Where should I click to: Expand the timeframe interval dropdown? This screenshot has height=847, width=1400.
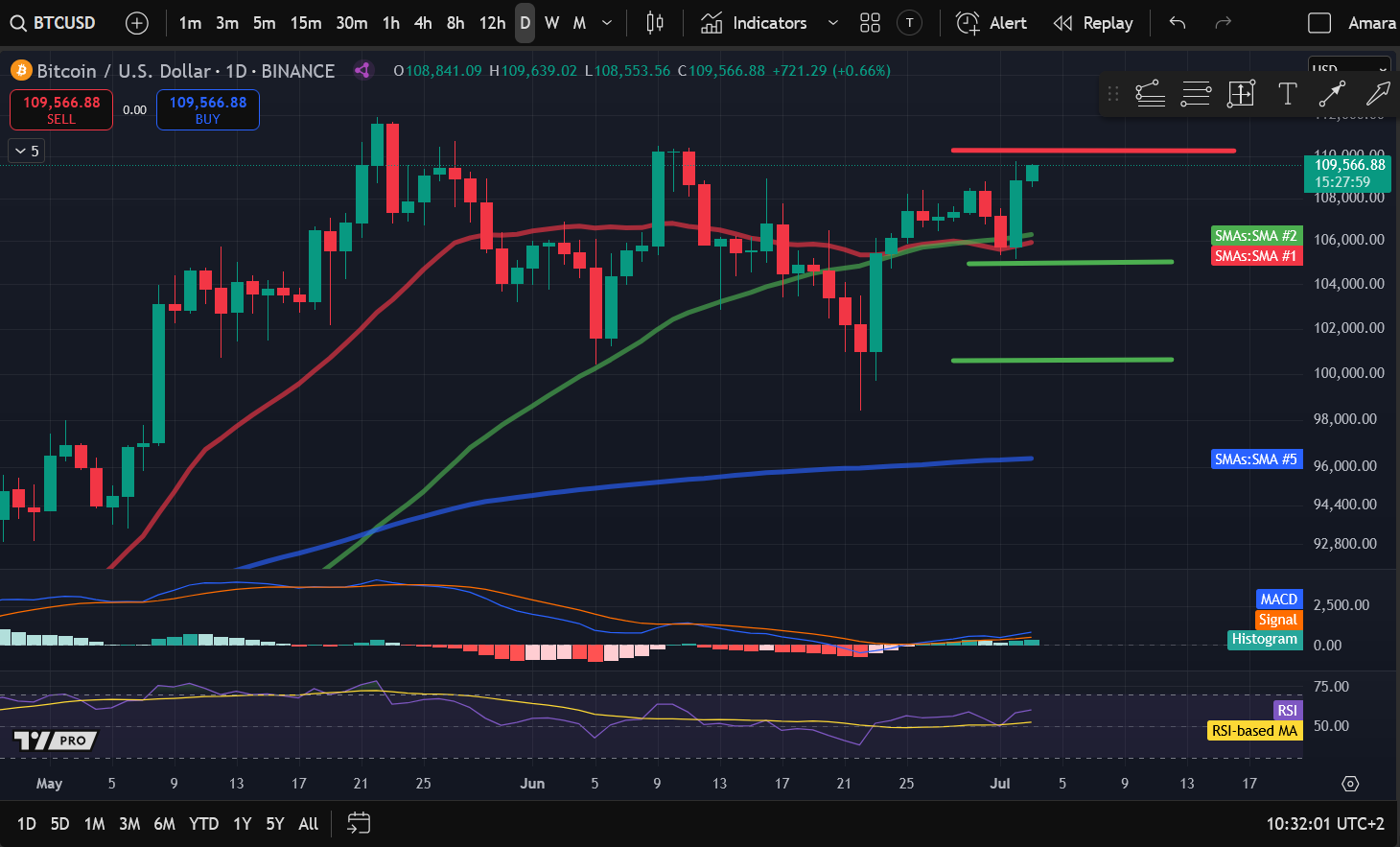tap(607, 23)
